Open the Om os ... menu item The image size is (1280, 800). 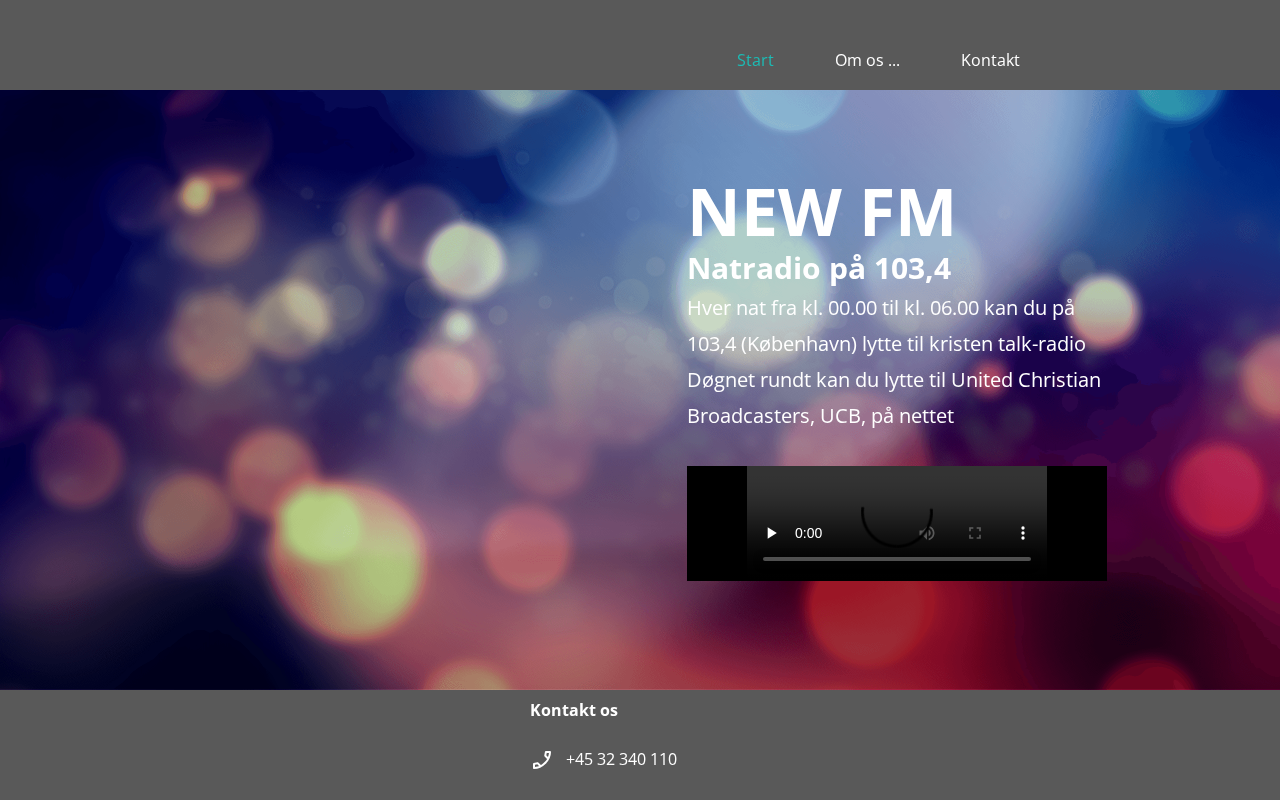(867, 60)
